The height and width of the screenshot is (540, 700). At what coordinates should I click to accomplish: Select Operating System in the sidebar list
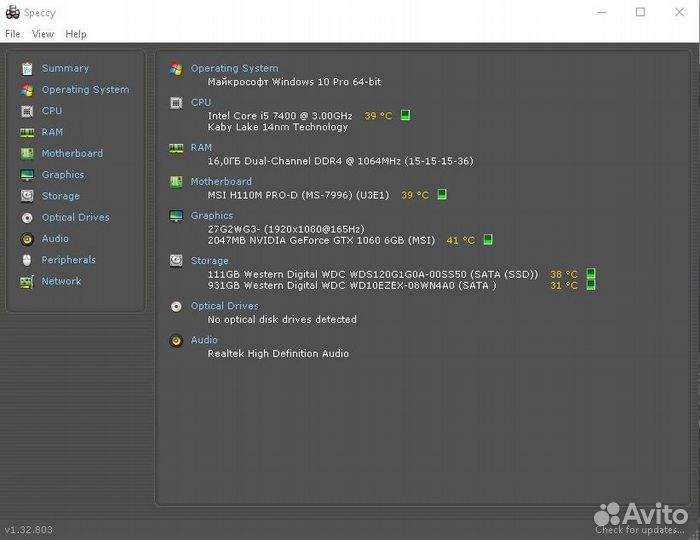85,90
